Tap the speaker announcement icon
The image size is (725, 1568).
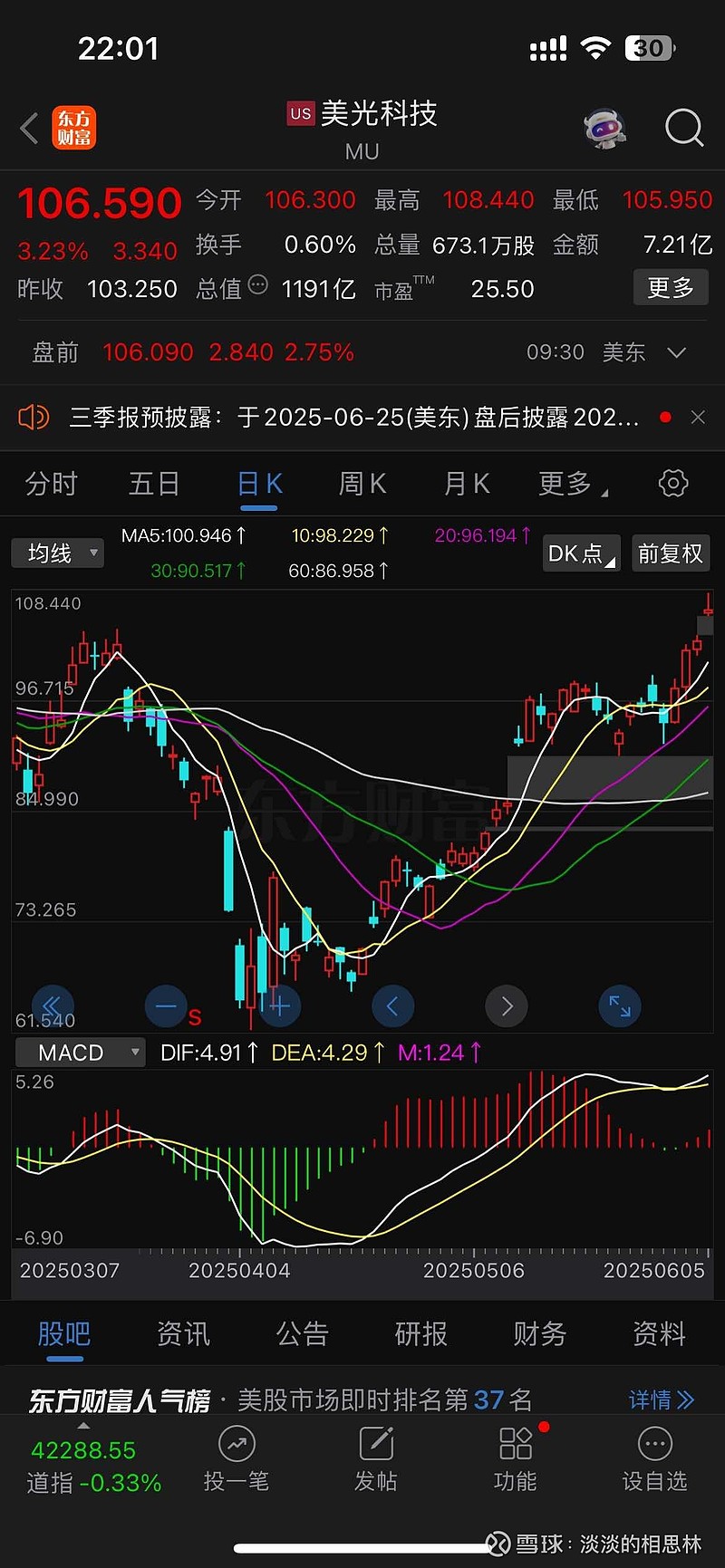pyautogui.click(x=34, y=418)
